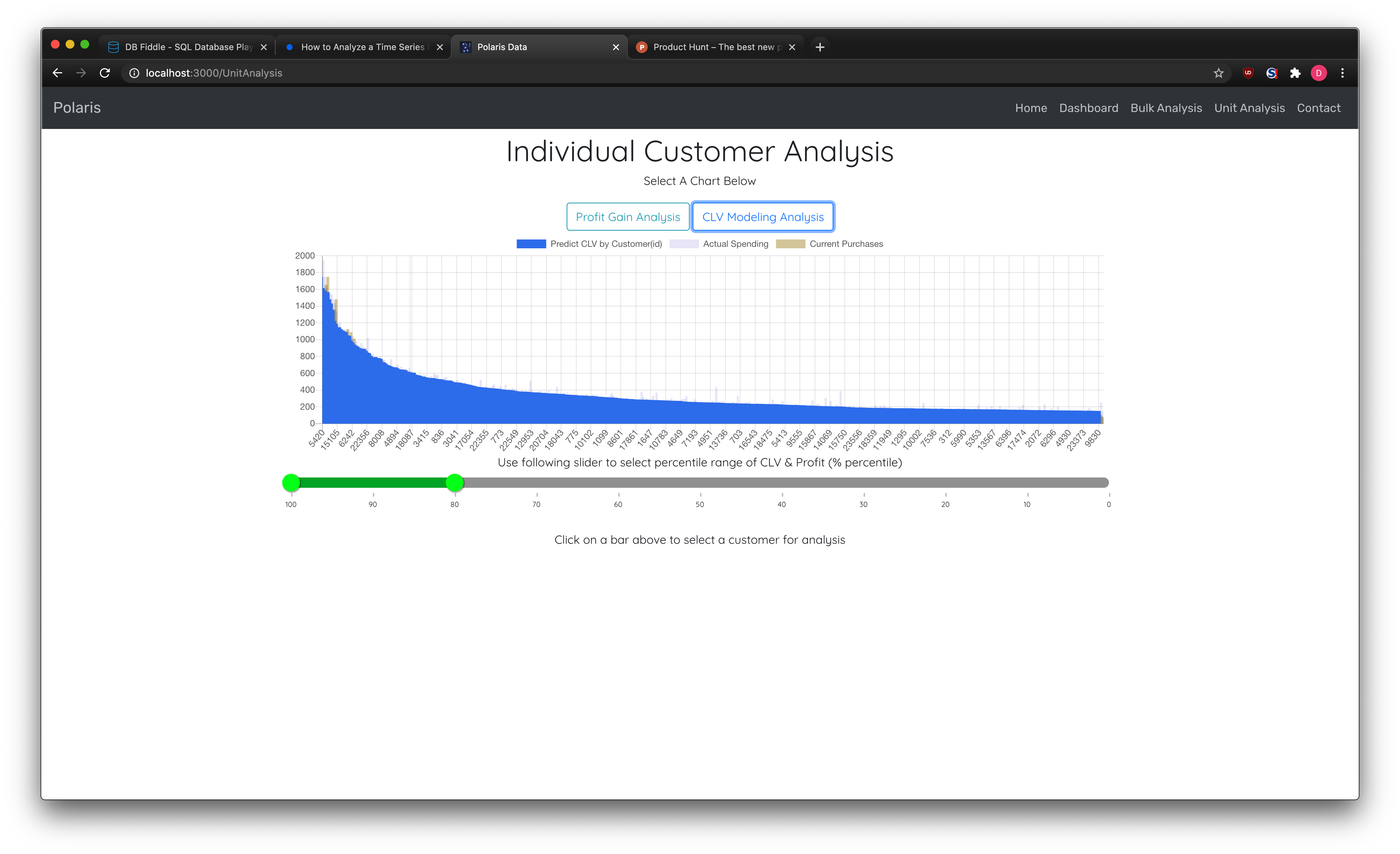Image resolution: width=1400 pixels, height=854 pixels.
Task: Close the How to Analyze tab
Action: (440, 47)
